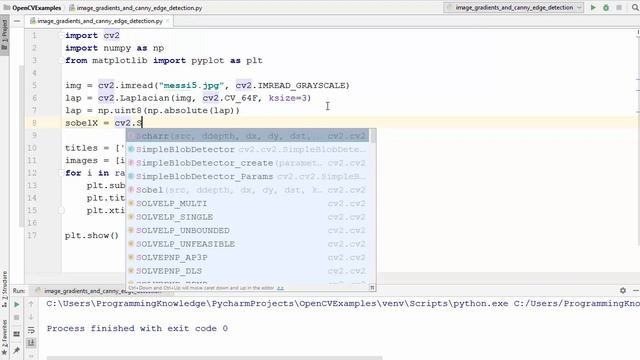This screenshot has height=360, width=640.
Task: Choose SimpleBlobDetector_create from the completion list
Action: pos(247,163)
